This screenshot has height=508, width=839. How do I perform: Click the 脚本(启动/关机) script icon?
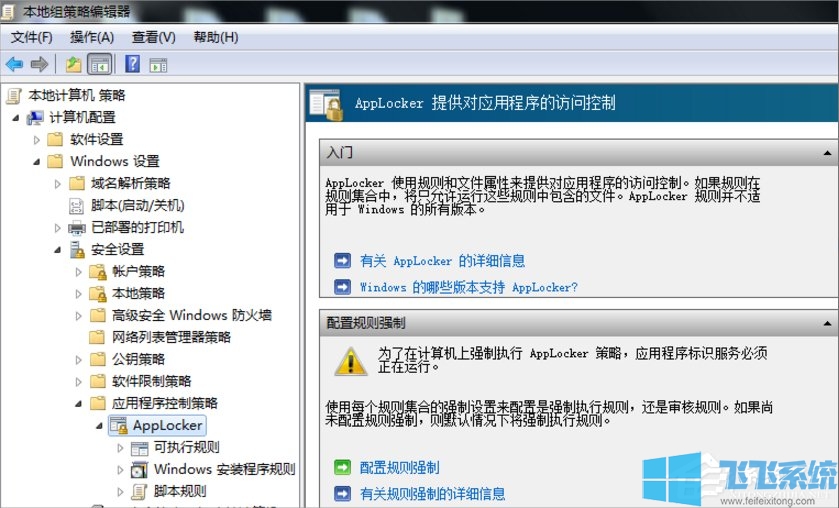(76, 205)
